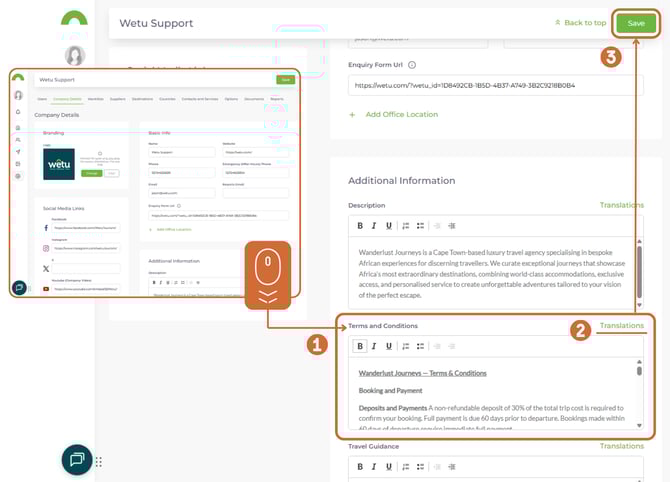
Task: Click the underlined Wanderlust Journeys Terms & Conditions heading
Action: click(422, 373)
